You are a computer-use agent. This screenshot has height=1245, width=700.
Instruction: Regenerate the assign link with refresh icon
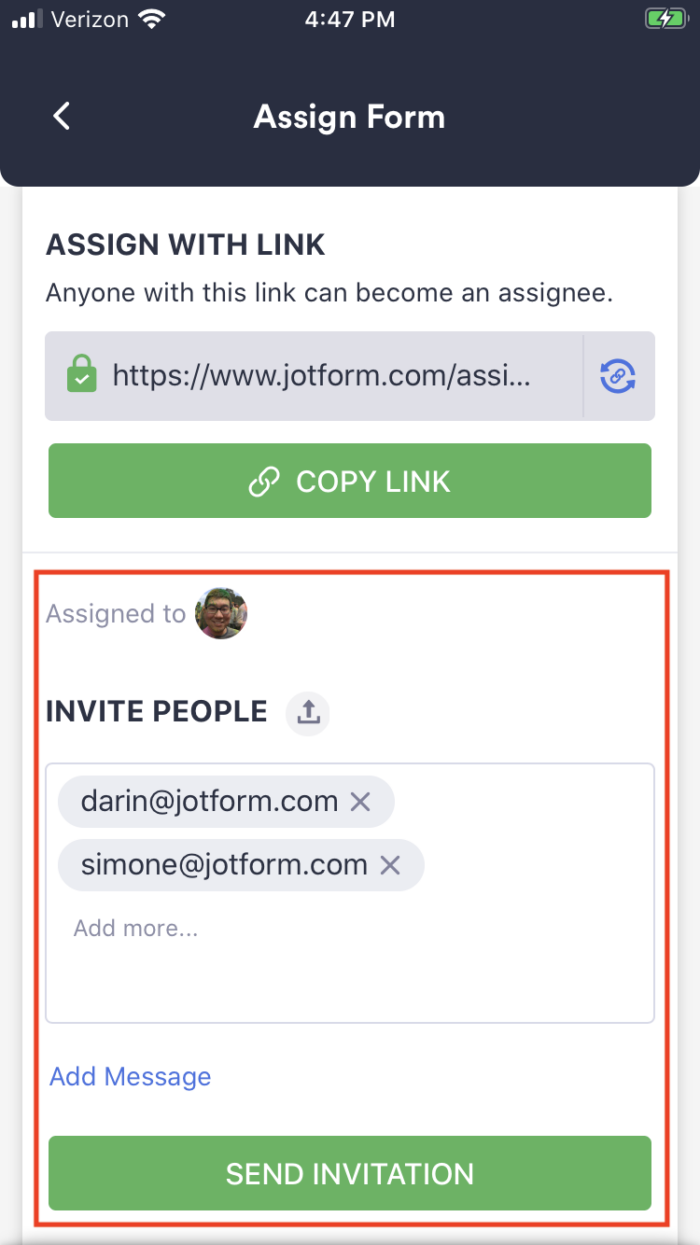click(x=618, y=376)
